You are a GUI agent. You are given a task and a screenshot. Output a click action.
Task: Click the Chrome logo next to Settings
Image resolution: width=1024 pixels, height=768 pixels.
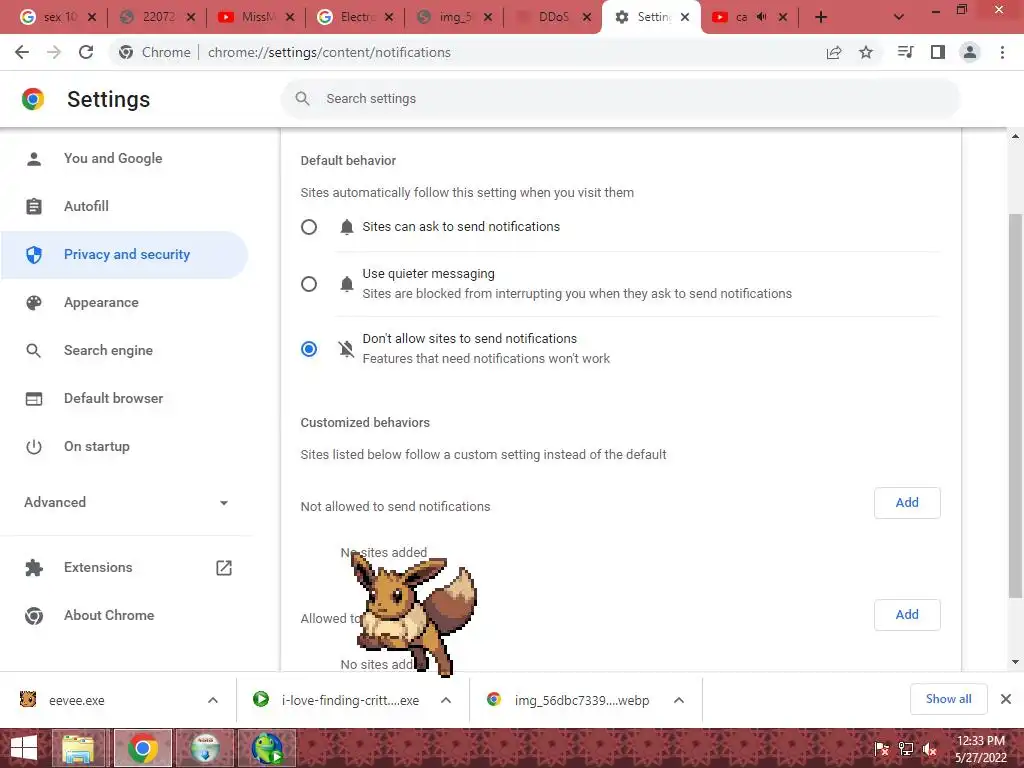coord(33,99)
